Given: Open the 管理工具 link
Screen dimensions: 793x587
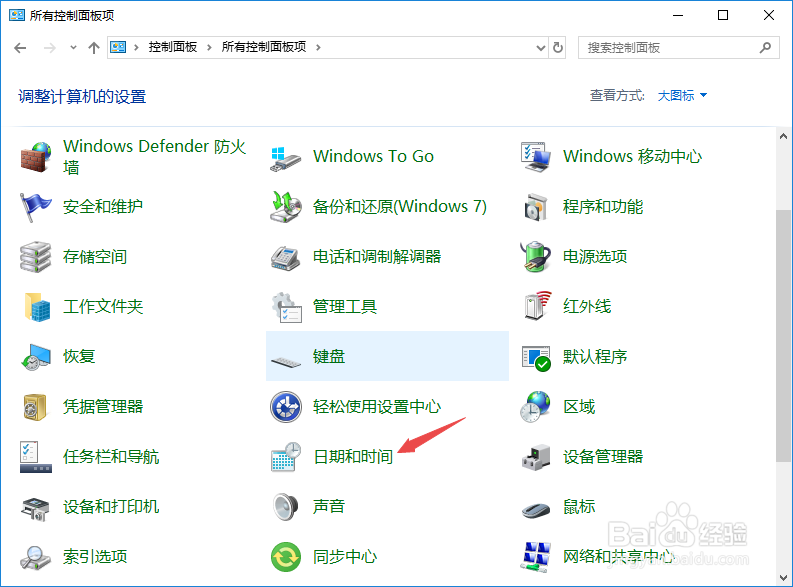Looking at the screenshot, I should point(345,306).
